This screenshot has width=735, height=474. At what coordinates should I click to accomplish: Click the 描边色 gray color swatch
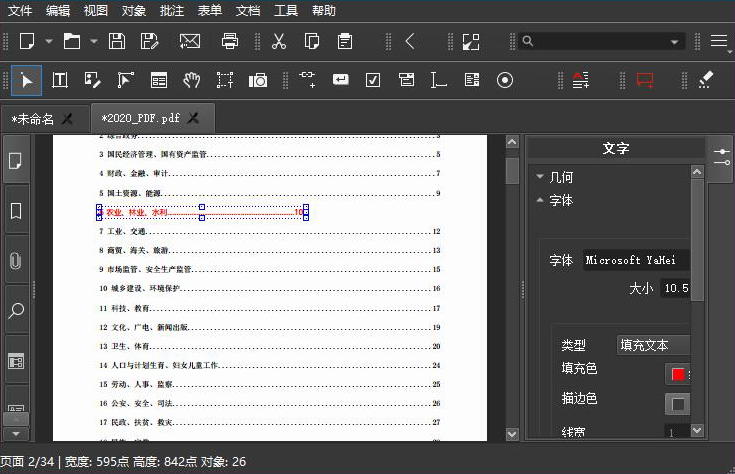[x=678, y=404]
